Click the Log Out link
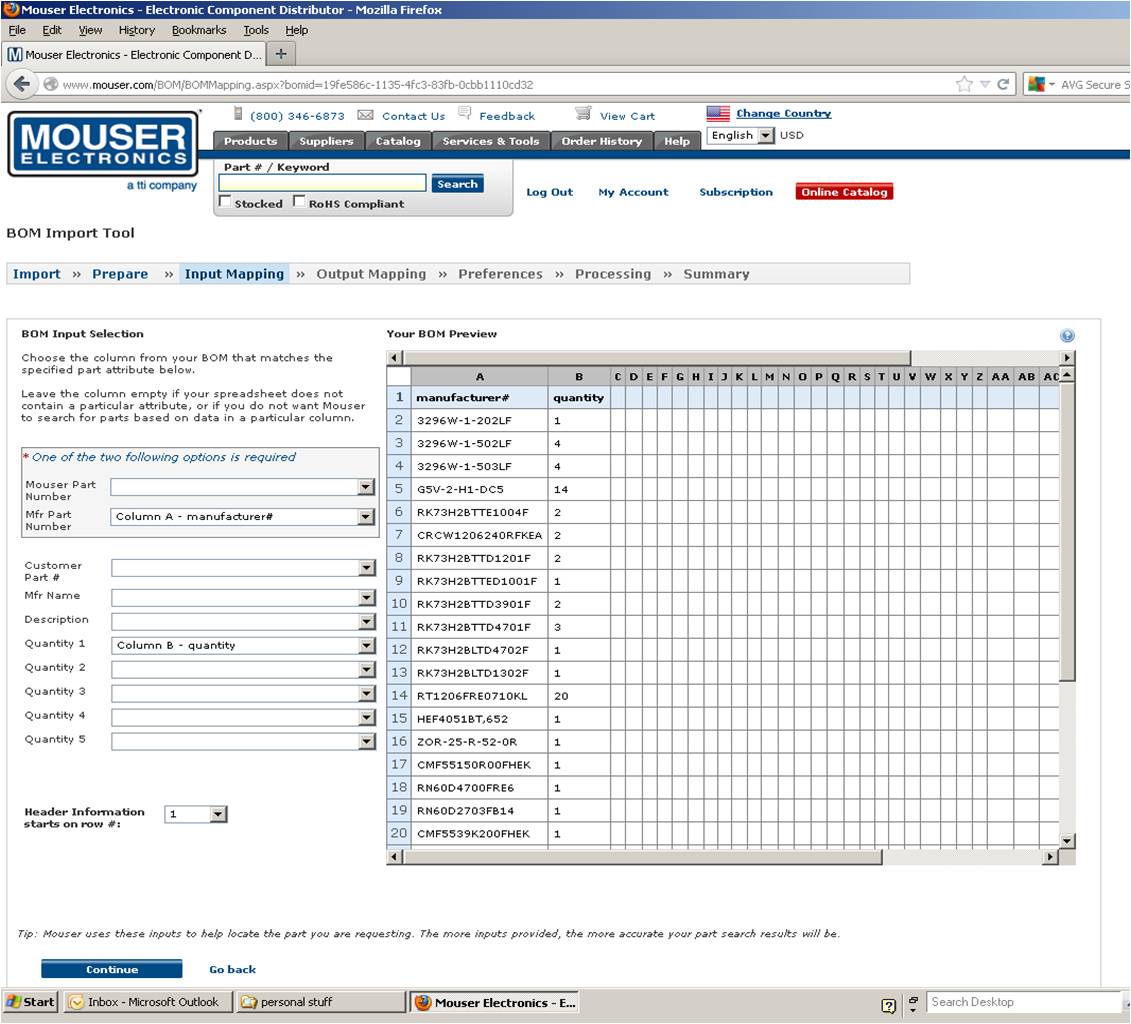The width and height of the screenshot is (1131, 1024). pos(549,192)
